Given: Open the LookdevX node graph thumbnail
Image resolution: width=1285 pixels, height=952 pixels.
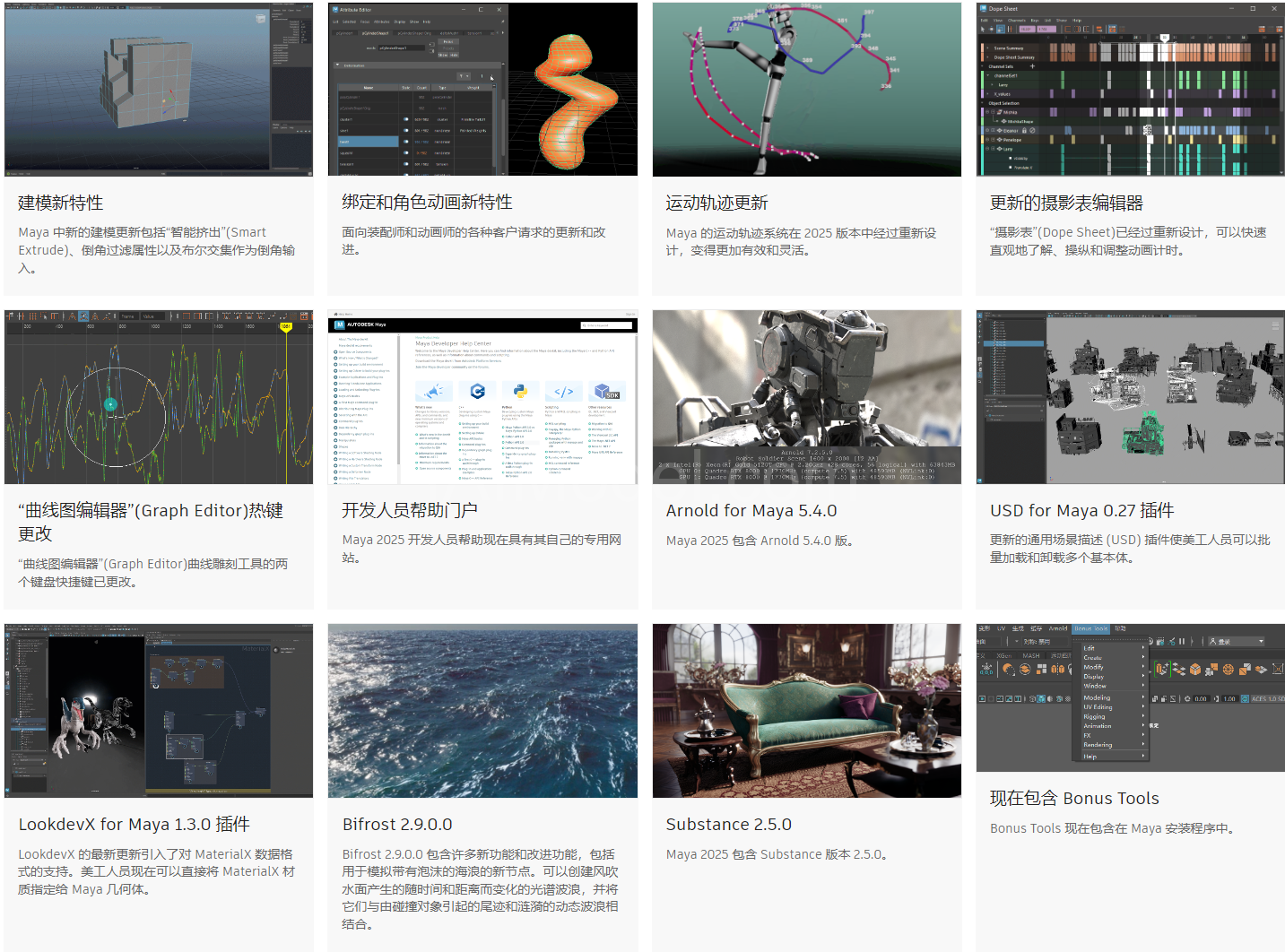Looking at the screenshot, I should (159, 711).
